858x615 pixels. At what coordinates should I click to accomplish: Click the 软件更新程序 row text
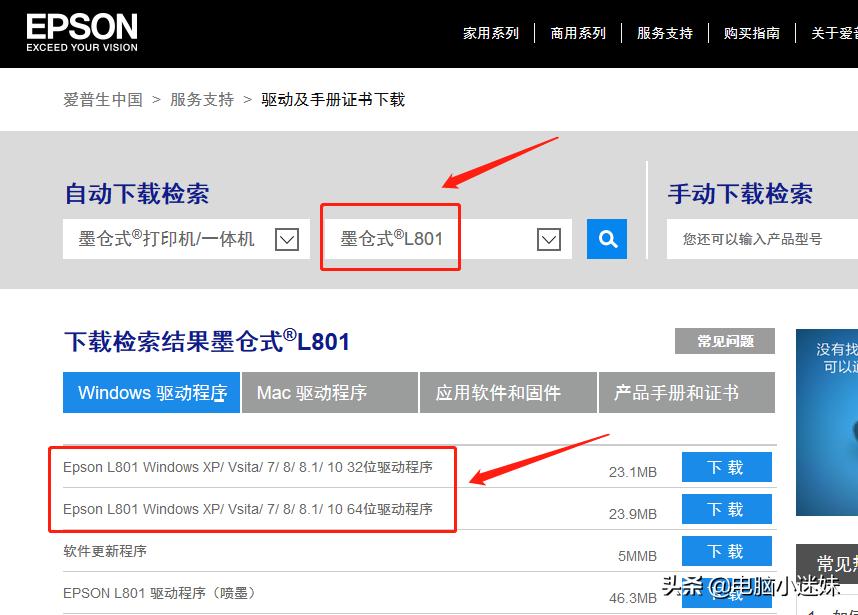[105, 551]
